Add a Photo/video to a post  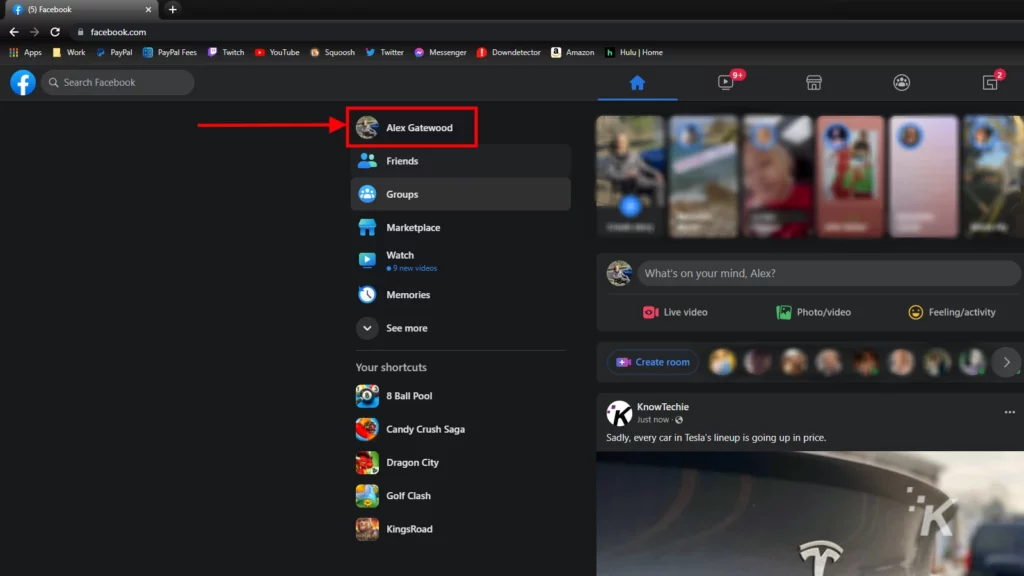814,312
